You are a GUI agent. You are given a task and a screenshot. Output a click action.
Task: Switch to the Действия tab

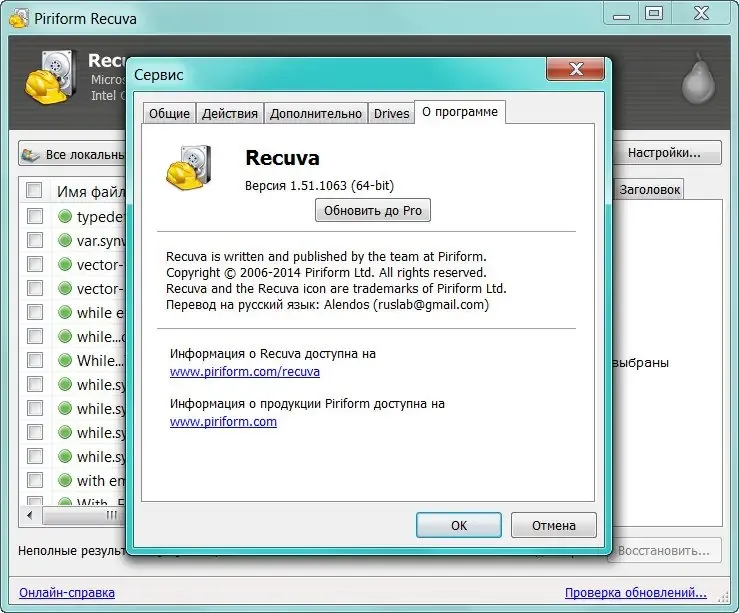coord(230,114)
